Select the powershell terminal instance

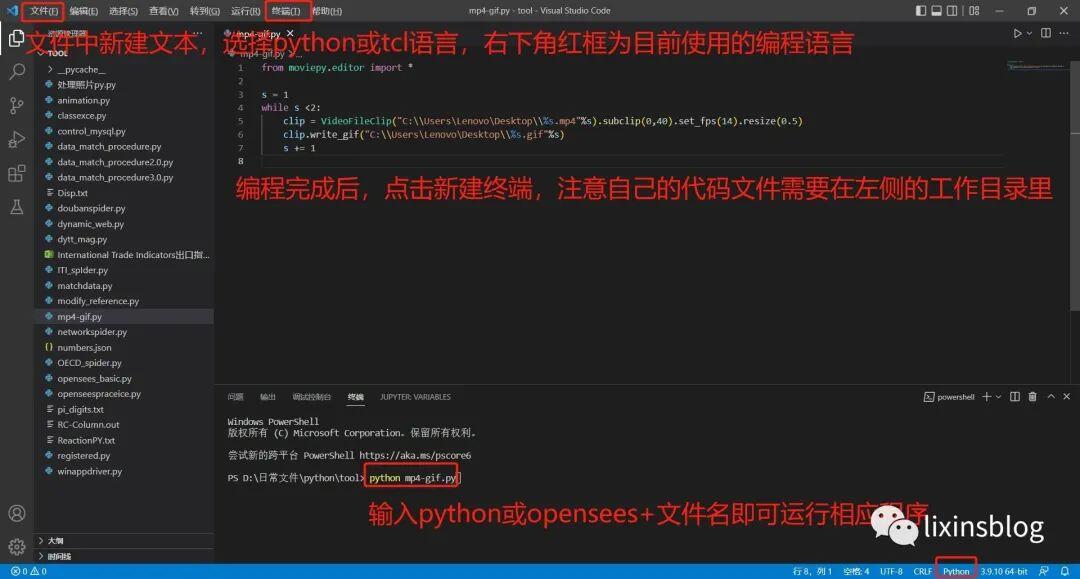[x=949, y=397]
